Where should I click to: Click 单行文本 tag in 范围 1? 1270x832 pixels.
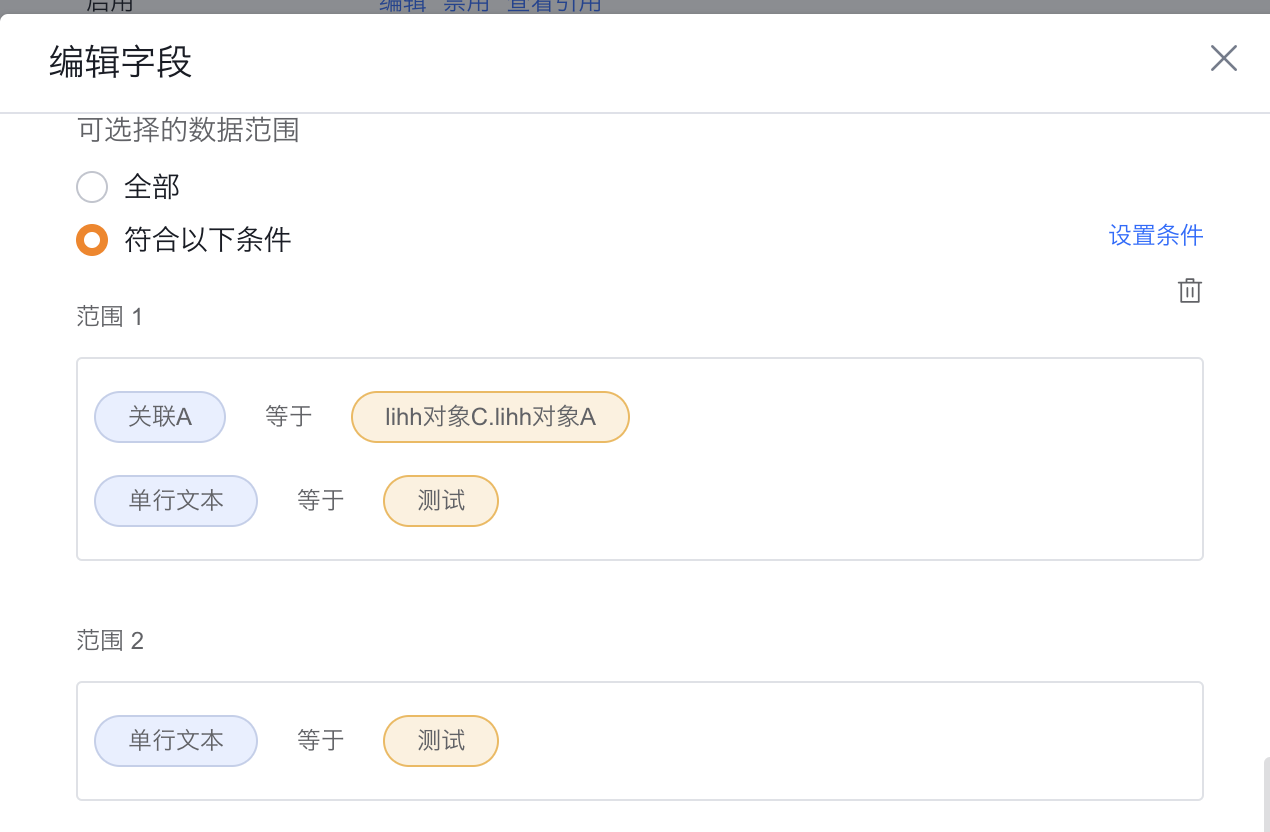(176, 501)
